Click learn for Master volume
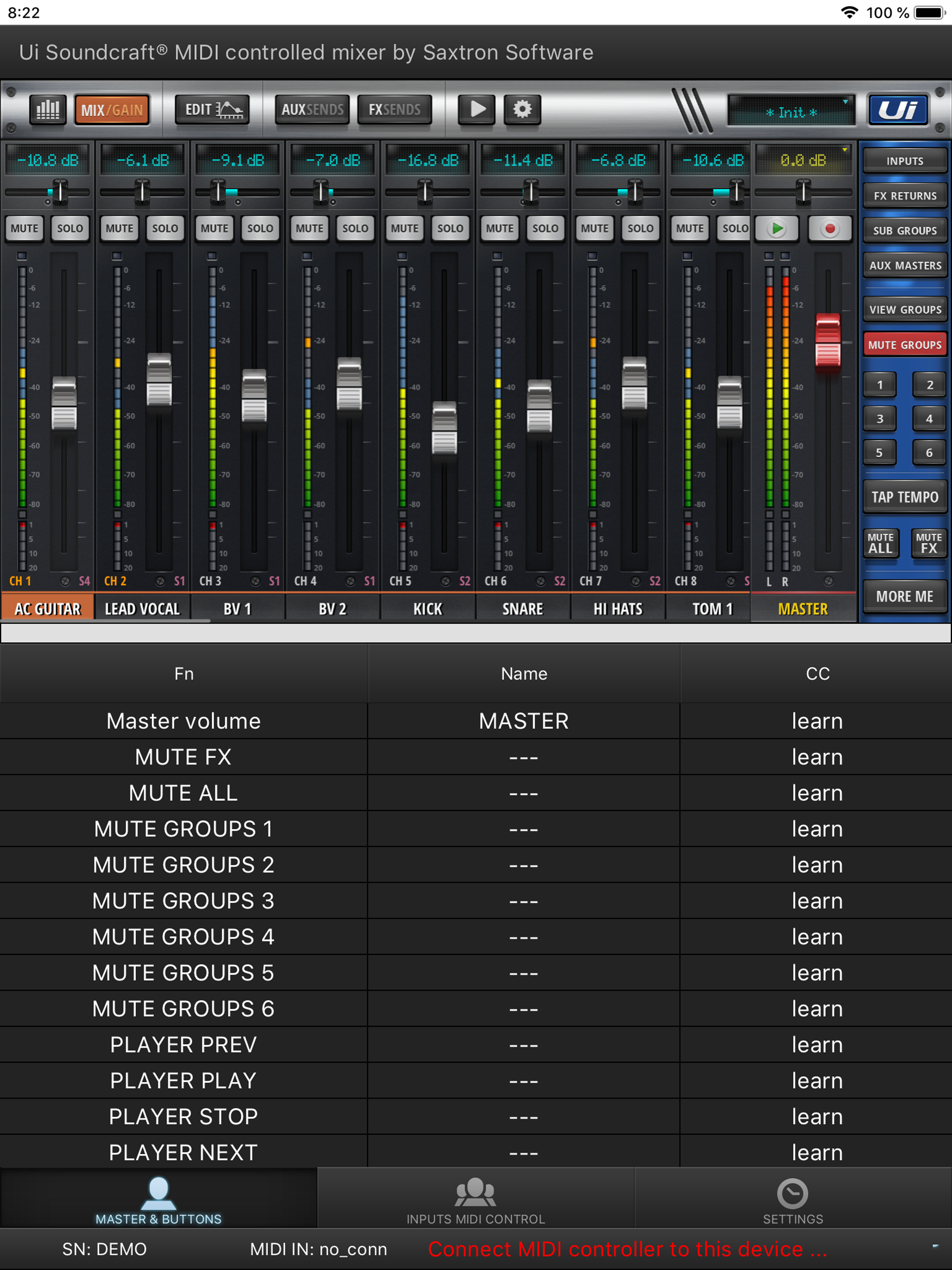Viewport: 952px width, 1270px height. [816, 721]
